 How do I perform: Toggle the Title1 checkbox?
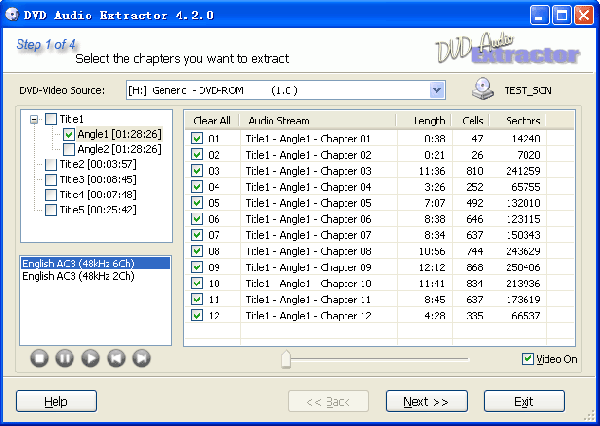click(51, 119)
